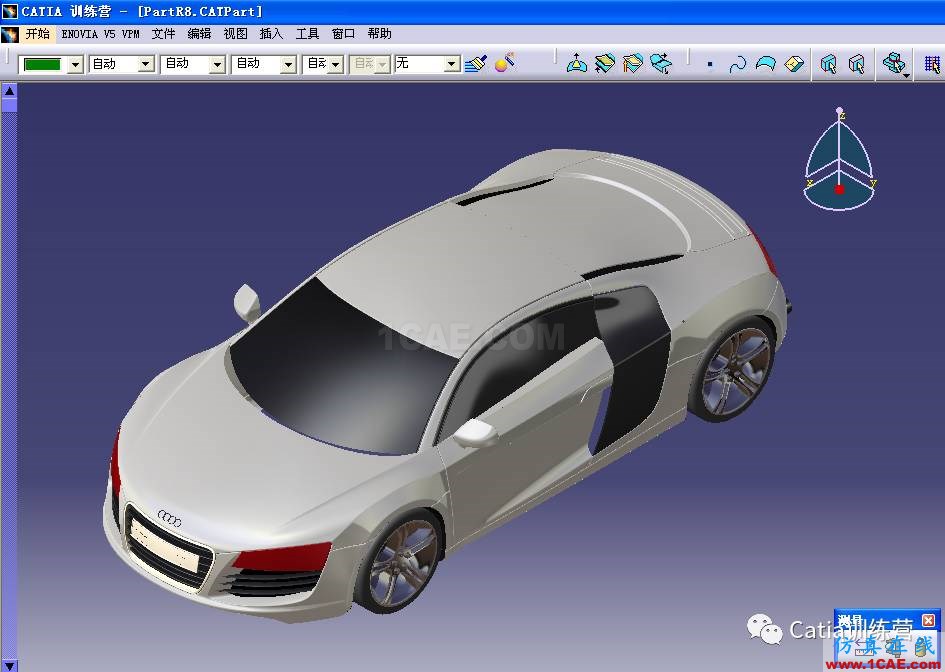Screen dimensions: 945x672
Task: Expand the arrow under stacked blocks icon
Action: pyautogui.click(x=906, y=75)
